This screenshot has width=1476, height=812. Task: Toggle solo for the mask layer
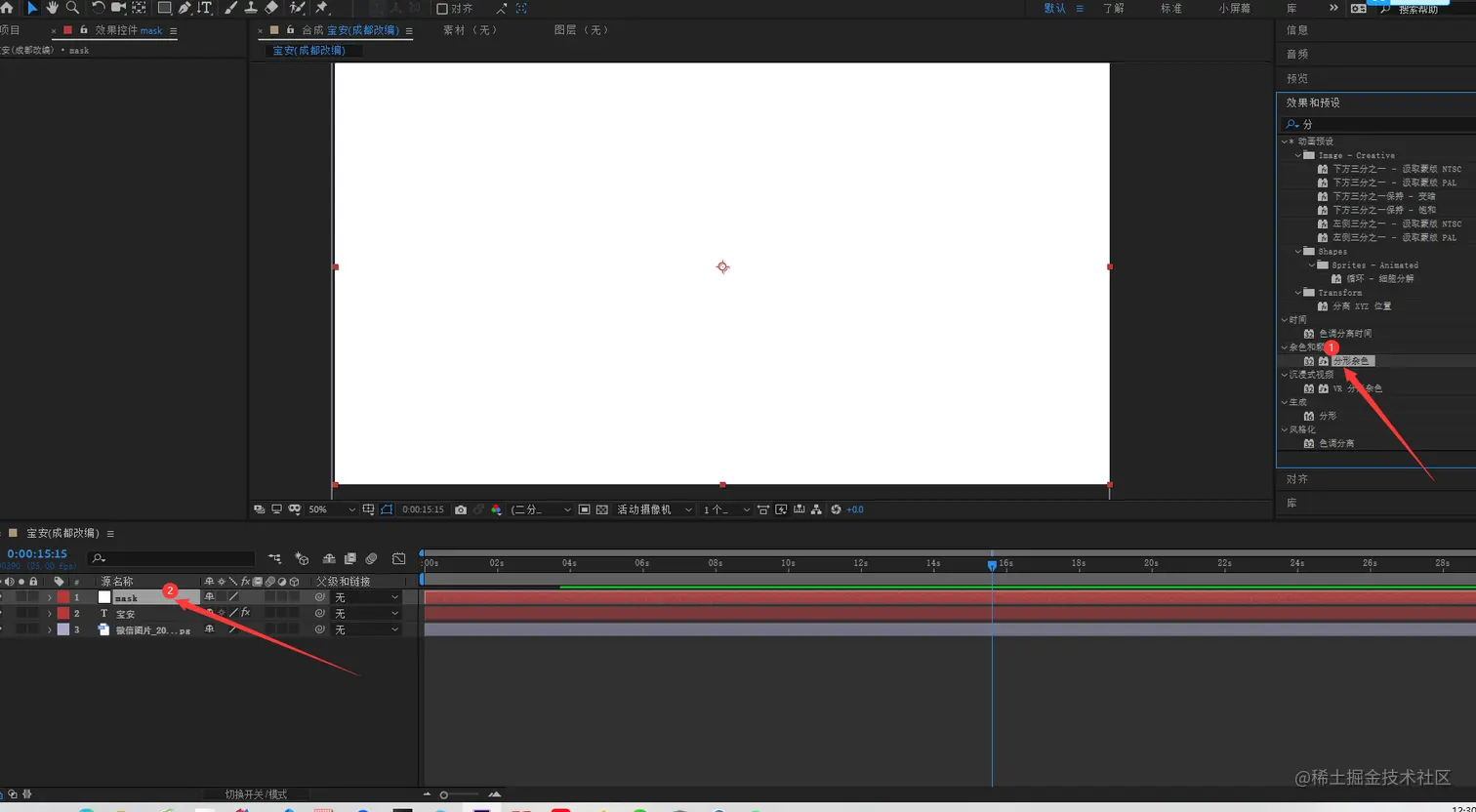[20, 597]
